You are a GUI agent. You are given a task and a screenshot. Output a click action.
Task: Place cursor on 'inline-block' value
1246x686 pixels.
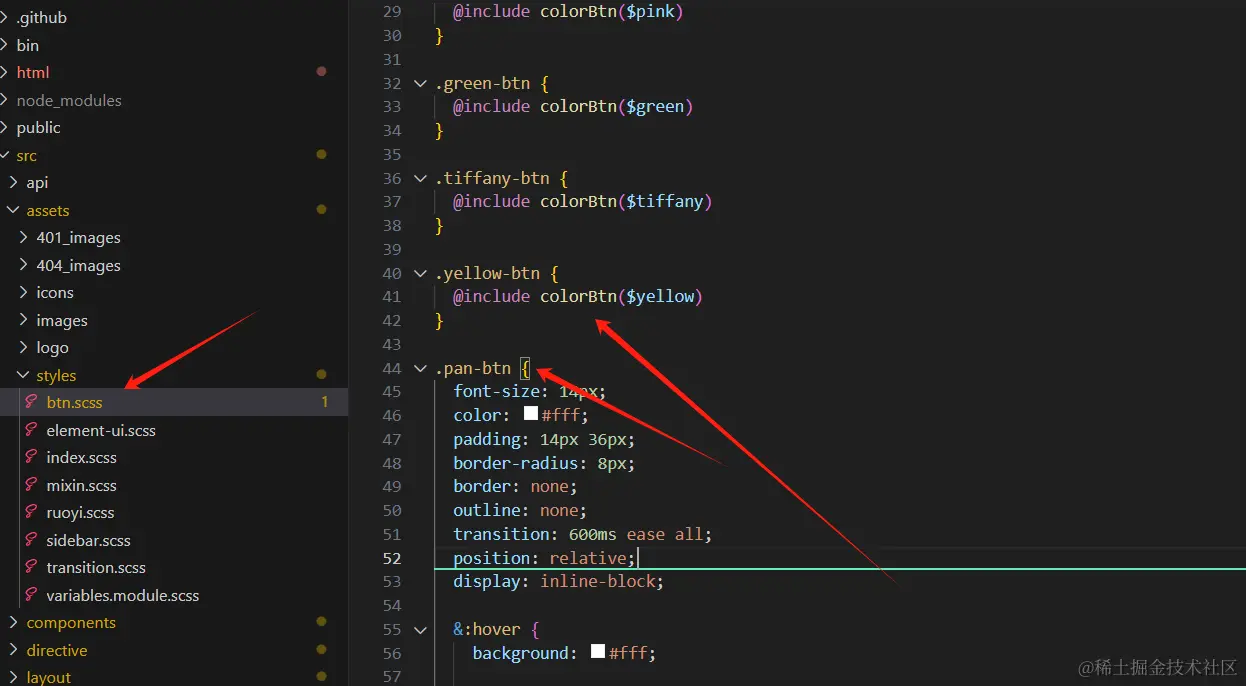[x=598, y=581]
